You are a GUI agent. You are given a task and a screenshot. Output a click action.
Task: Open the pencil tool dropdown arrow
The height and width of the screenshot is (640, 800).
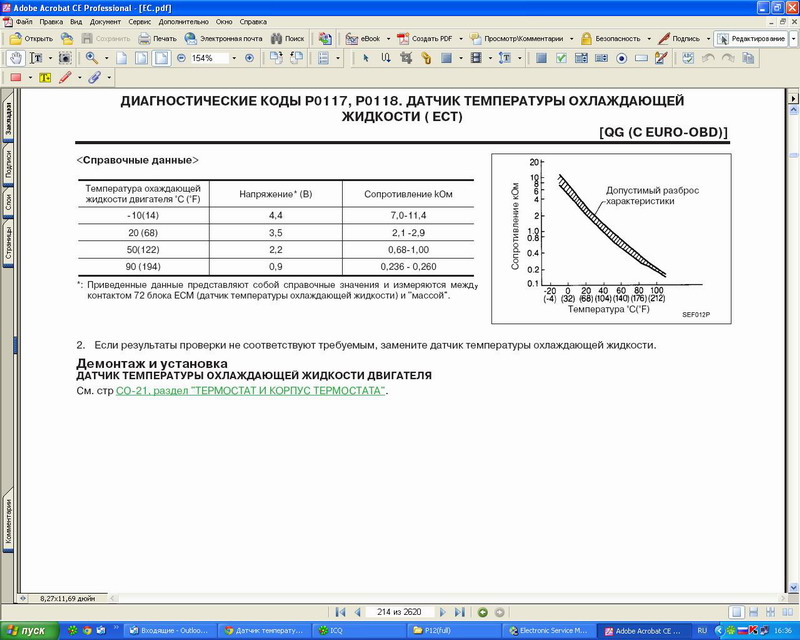click(80, 78)
